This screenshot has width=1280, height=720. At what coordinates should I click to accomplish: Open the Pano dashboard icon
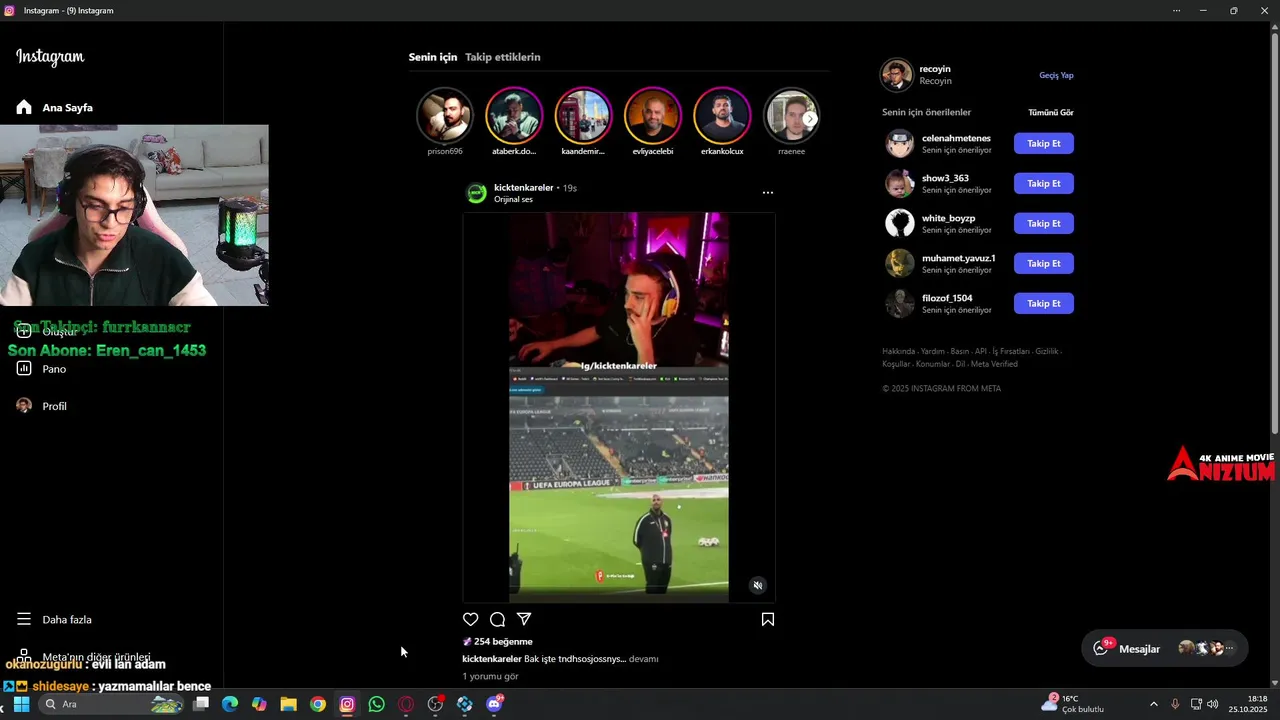tap(24, 368)
